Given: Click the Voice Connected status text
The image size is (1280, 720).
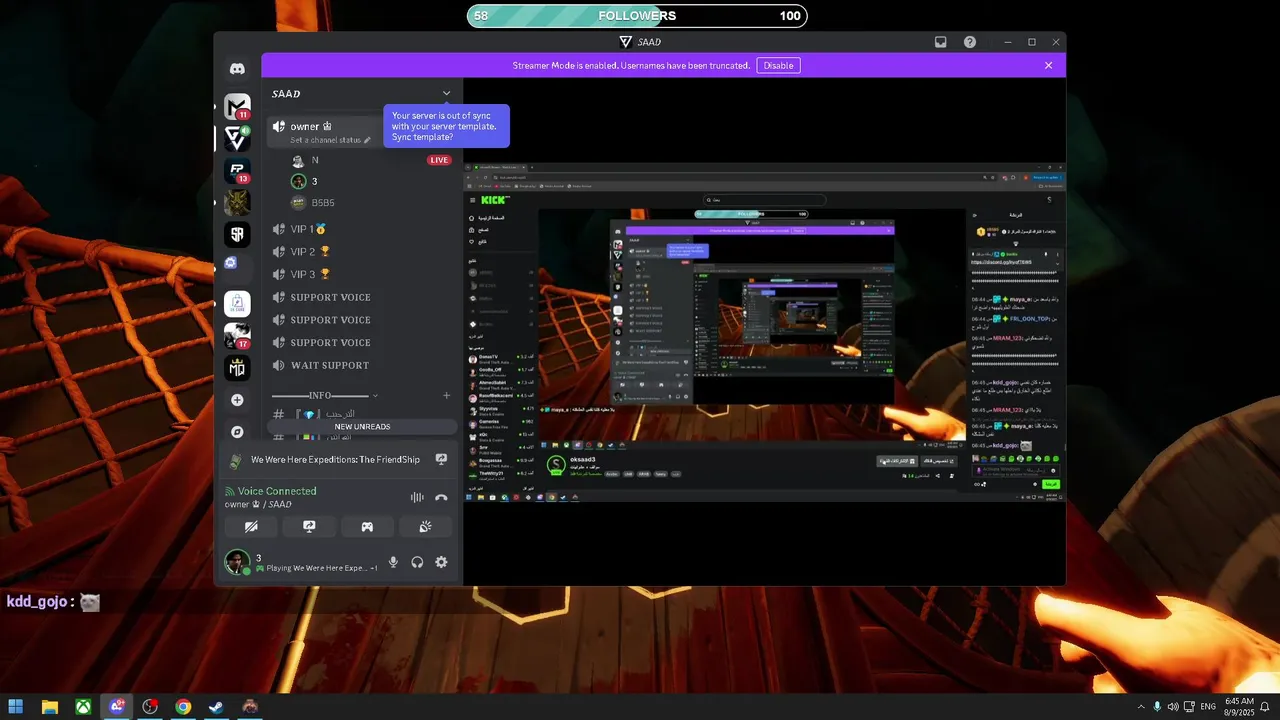Looking at the screenshot, I should pos(277,491).
